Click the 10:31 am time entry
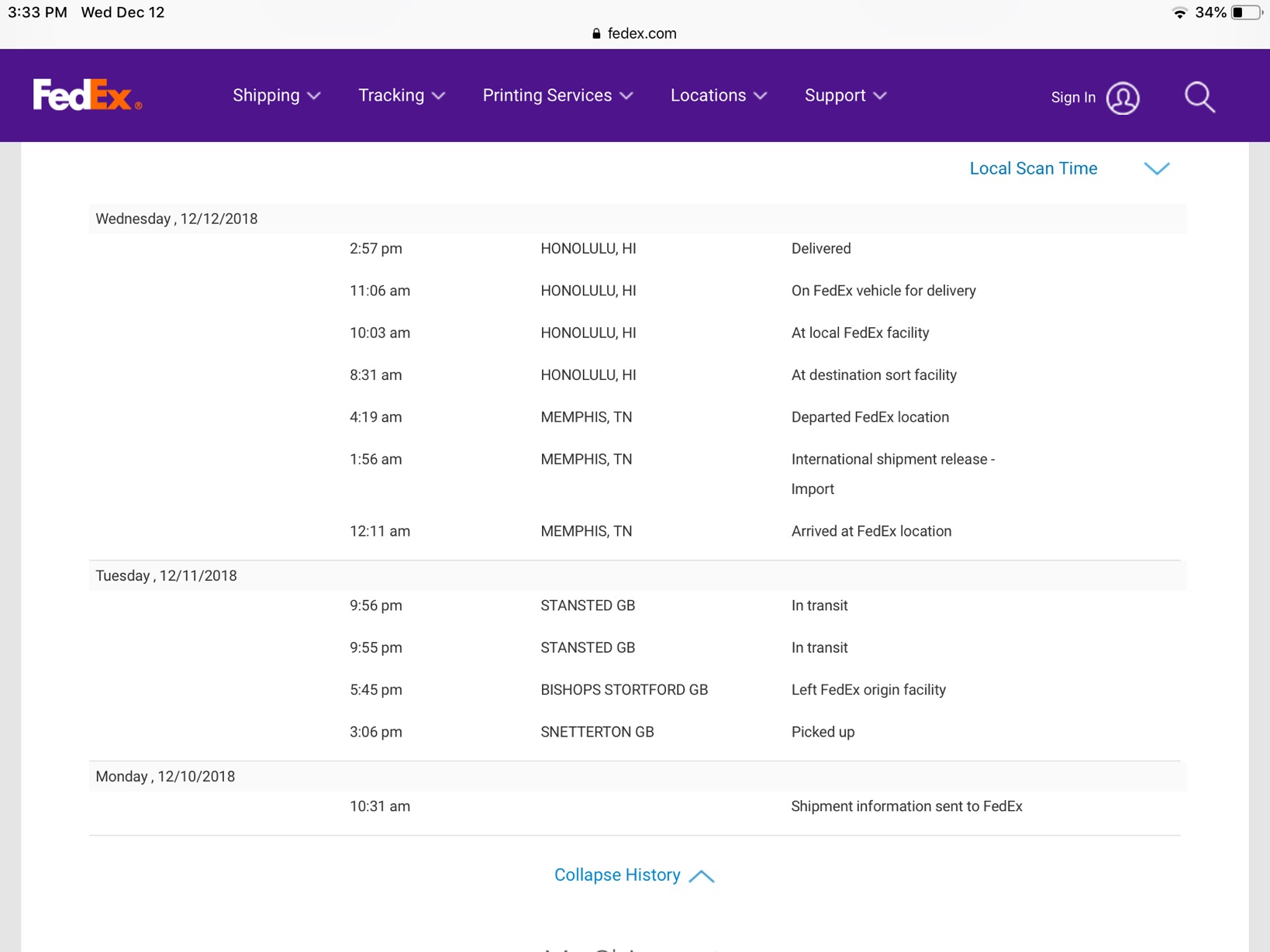1270x952 pixels. pos(380,806)
